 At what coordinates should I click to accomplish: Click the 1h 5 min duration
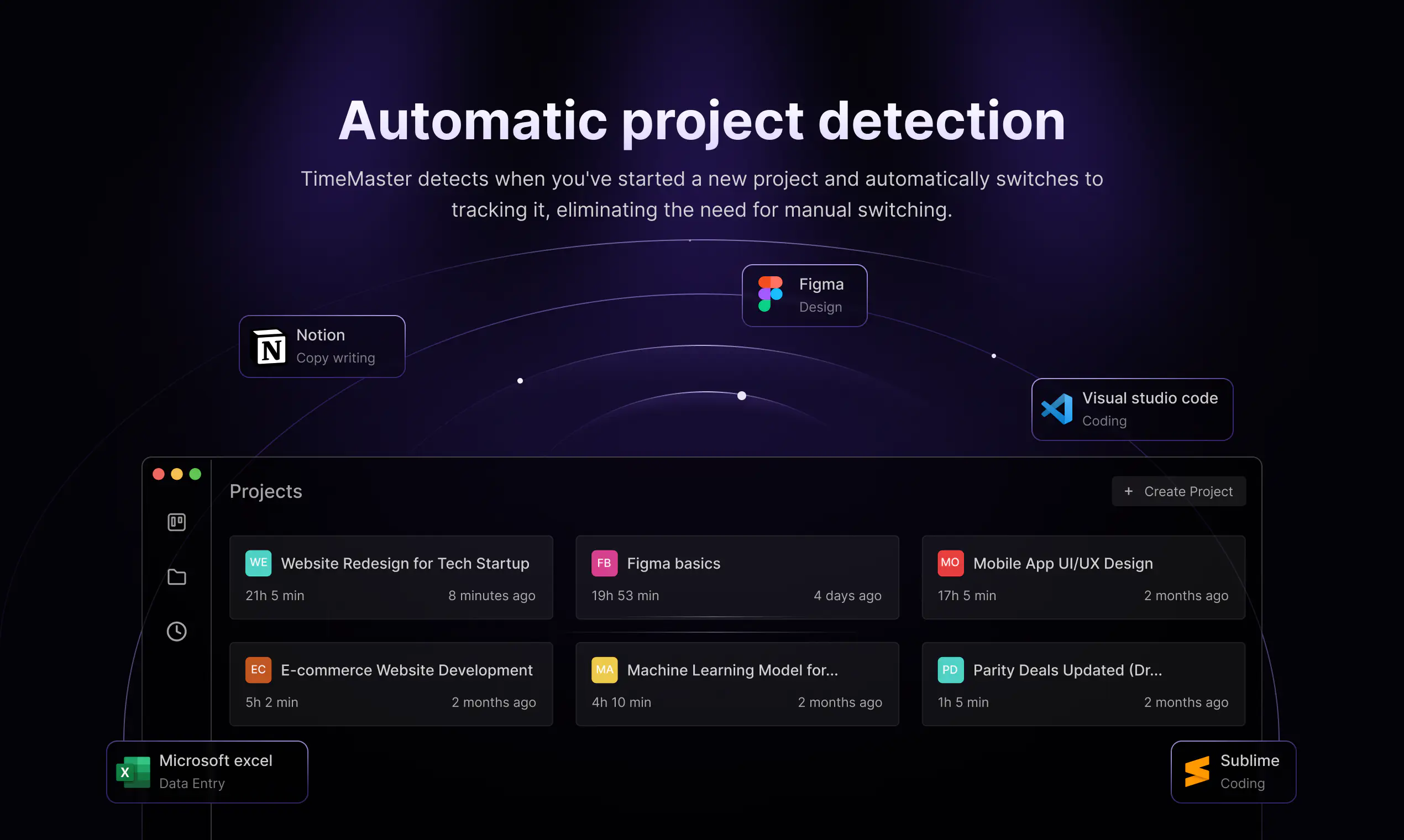point(963,702)
